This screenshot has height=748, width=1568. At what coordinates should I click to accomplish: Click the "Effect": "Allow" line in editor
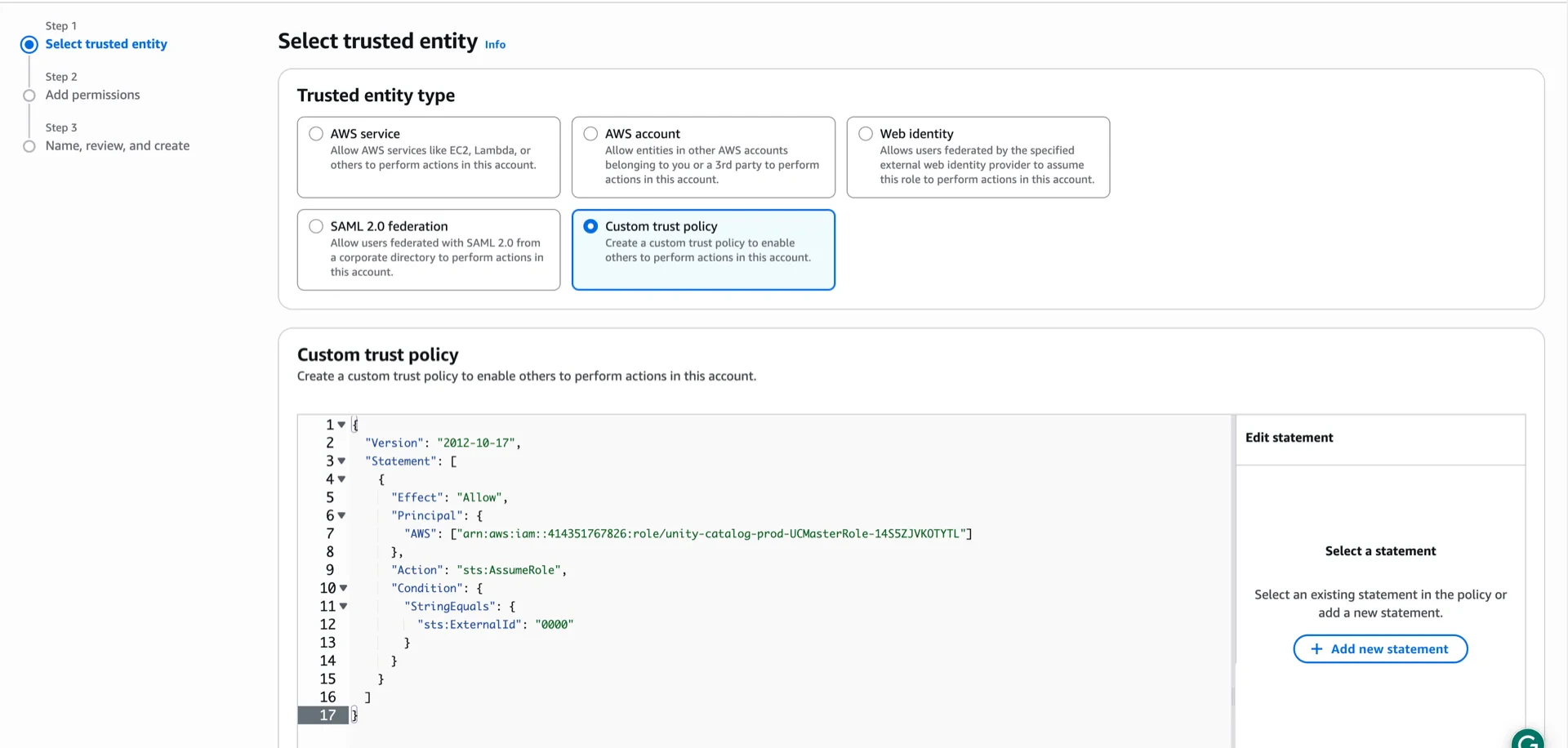click(449, 497)
